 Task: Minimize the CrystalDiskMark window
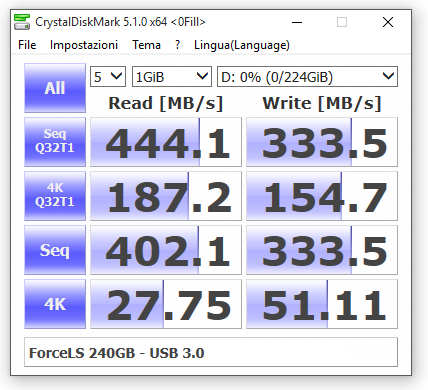[x=297, y=22]
